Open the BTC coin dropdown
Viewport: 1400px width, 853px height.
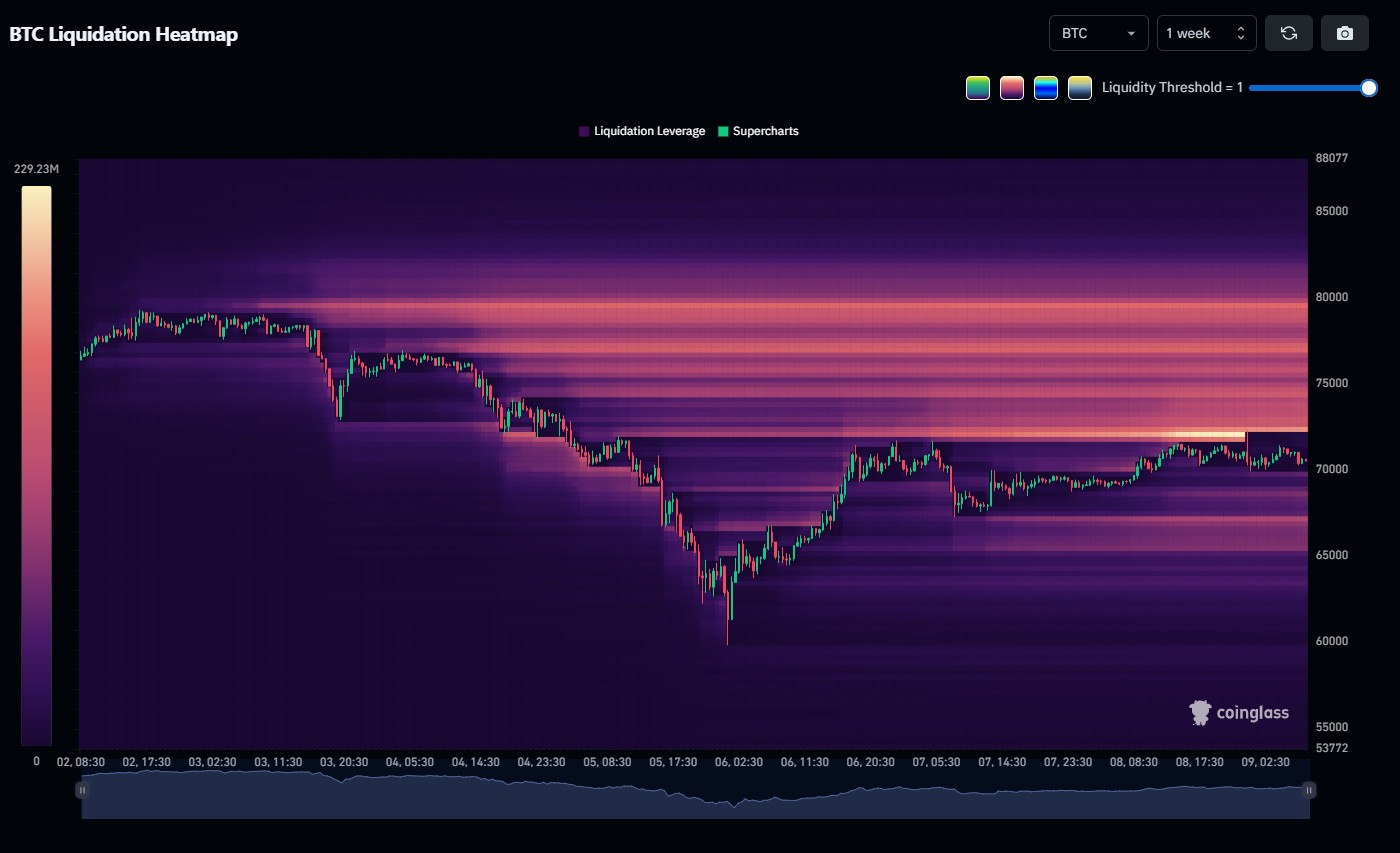click(1098, 33)
